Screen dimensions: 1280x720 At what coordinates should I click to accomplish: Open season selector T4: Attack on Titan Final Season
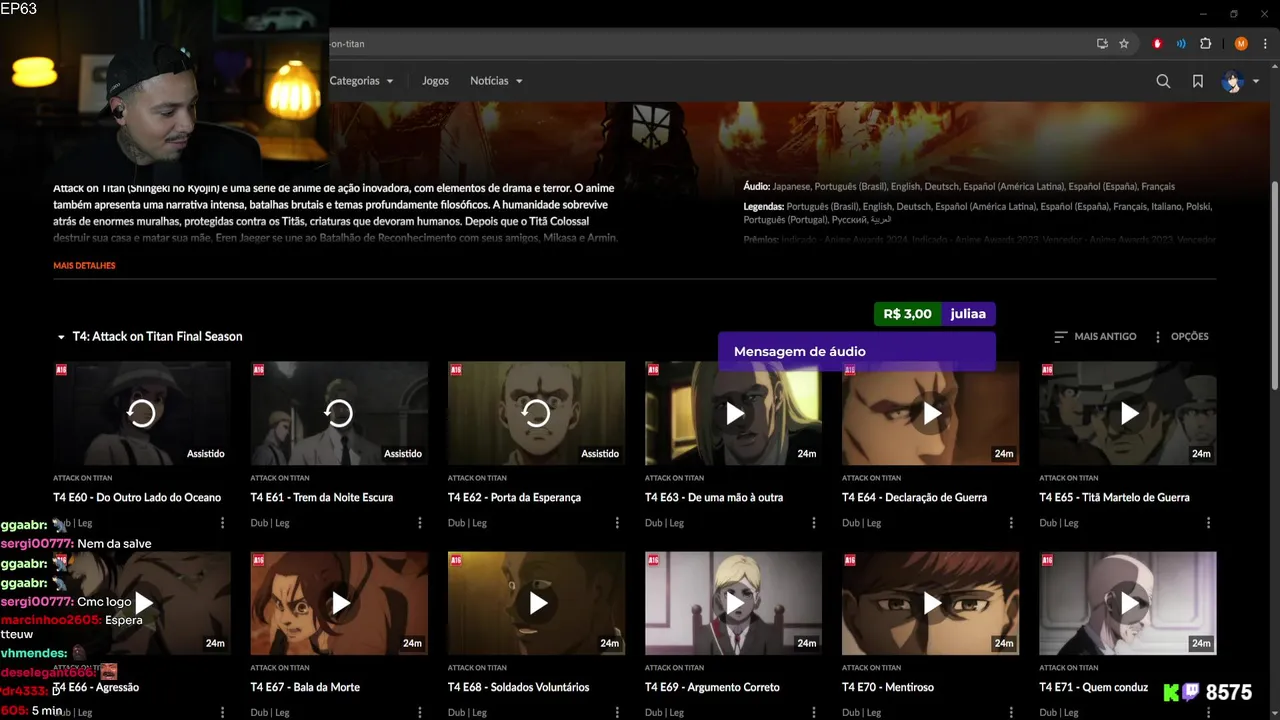149,337
